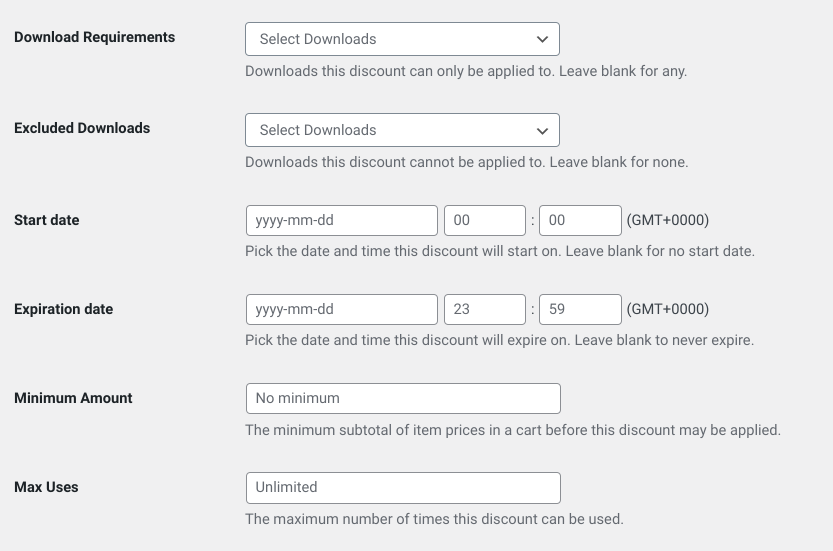Click the Start date GMT+0000 timezone text
This screenshot has height=551, width=833.
(x=667, y=220)
